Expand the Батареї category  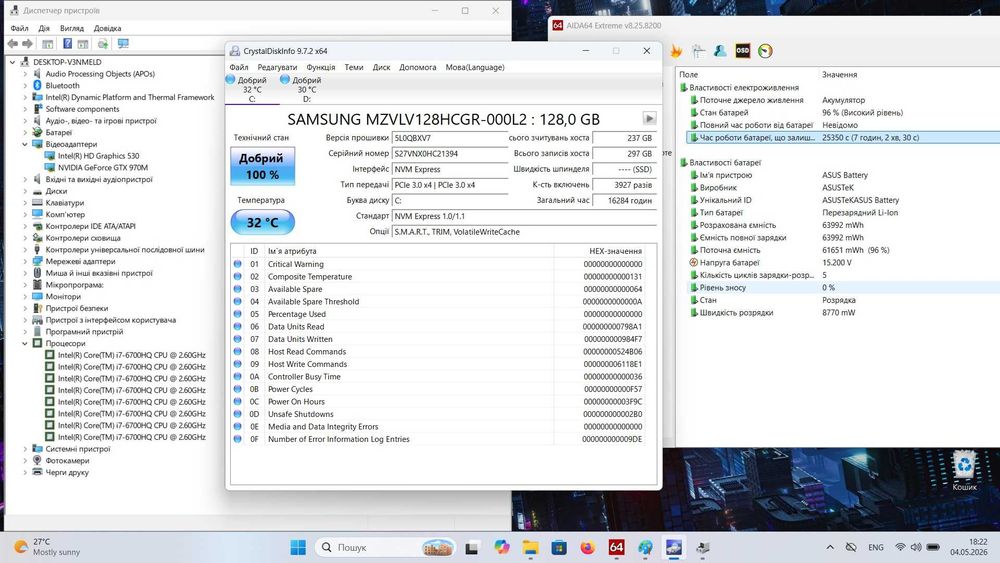25,133
